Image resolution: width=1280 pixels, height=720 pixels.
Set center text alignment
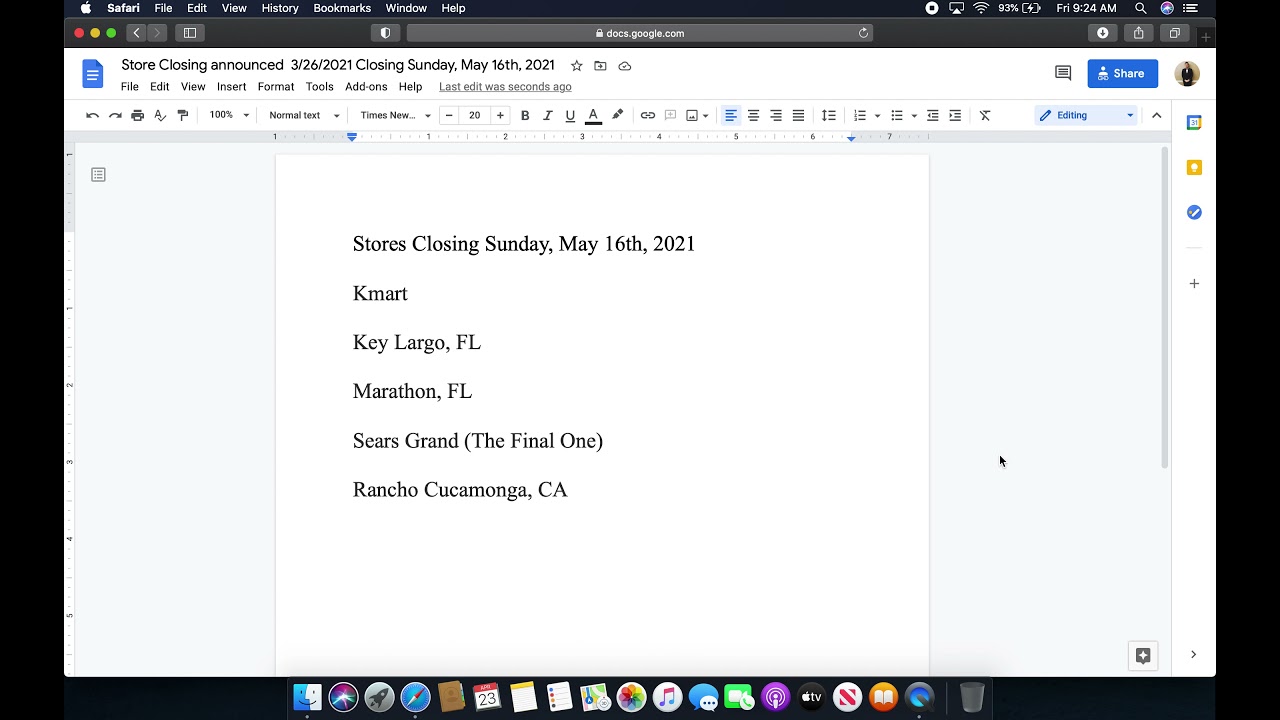coord(753,115)
